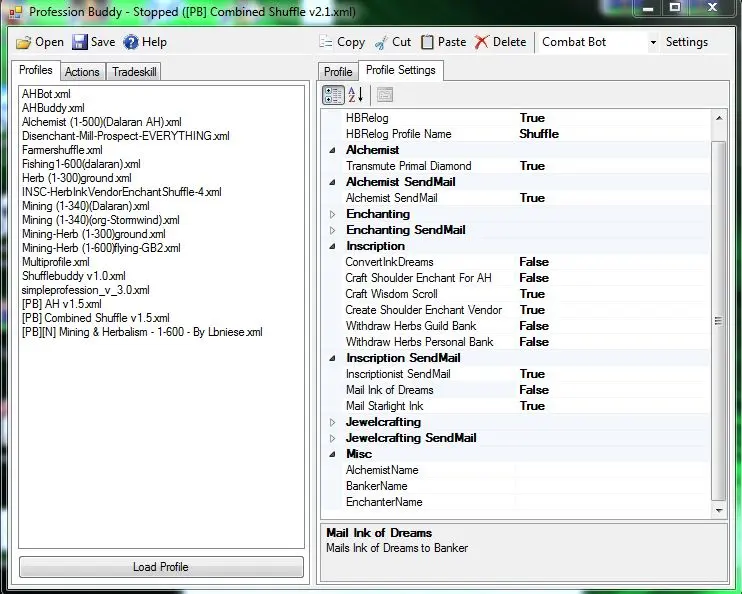Open Help via the question mark icon
This screenshot has width=742, height=594.
coord(131,42)
